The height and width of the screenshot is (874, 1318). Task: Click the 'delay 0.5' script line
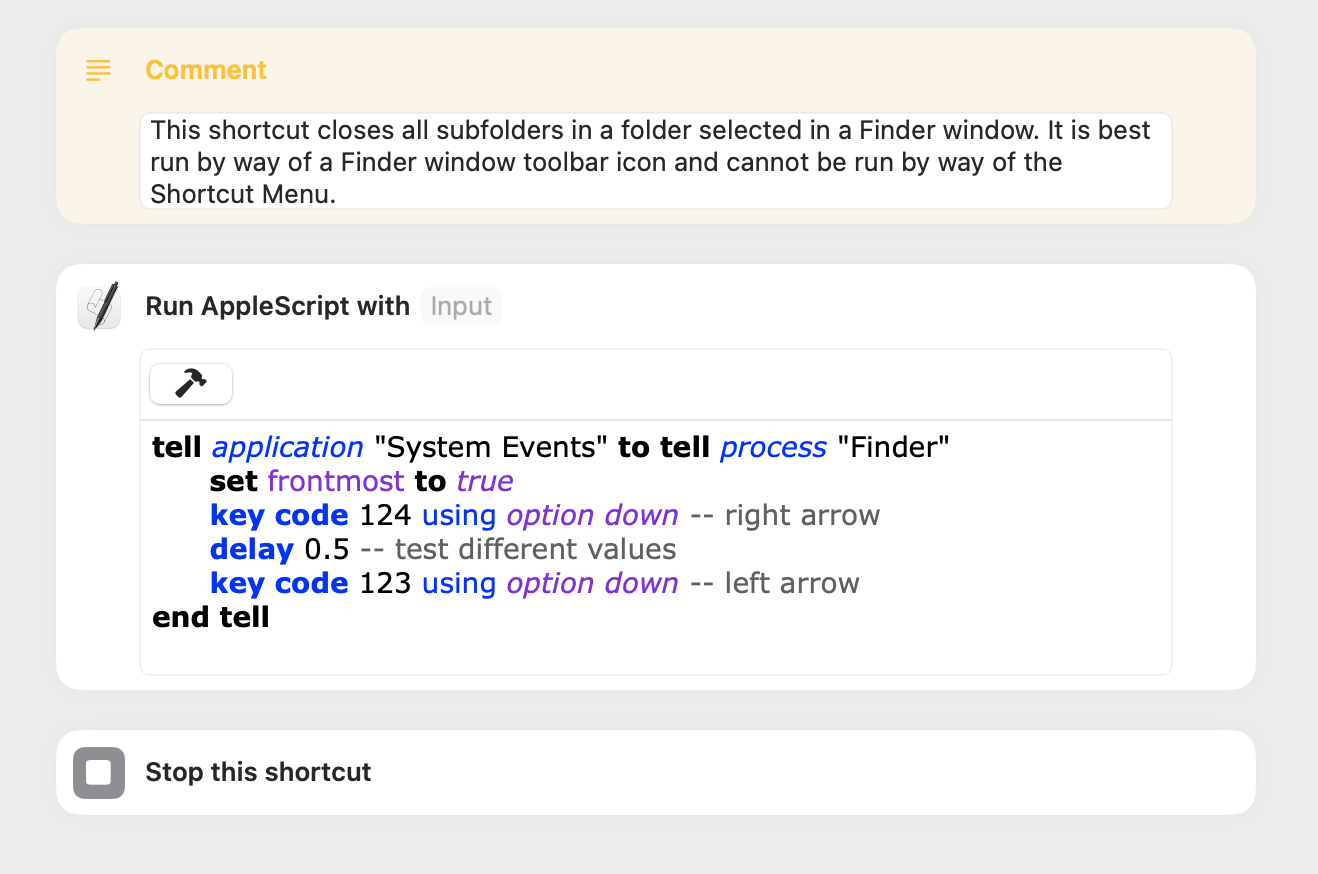pyautogui.click(x=443, y=549)
